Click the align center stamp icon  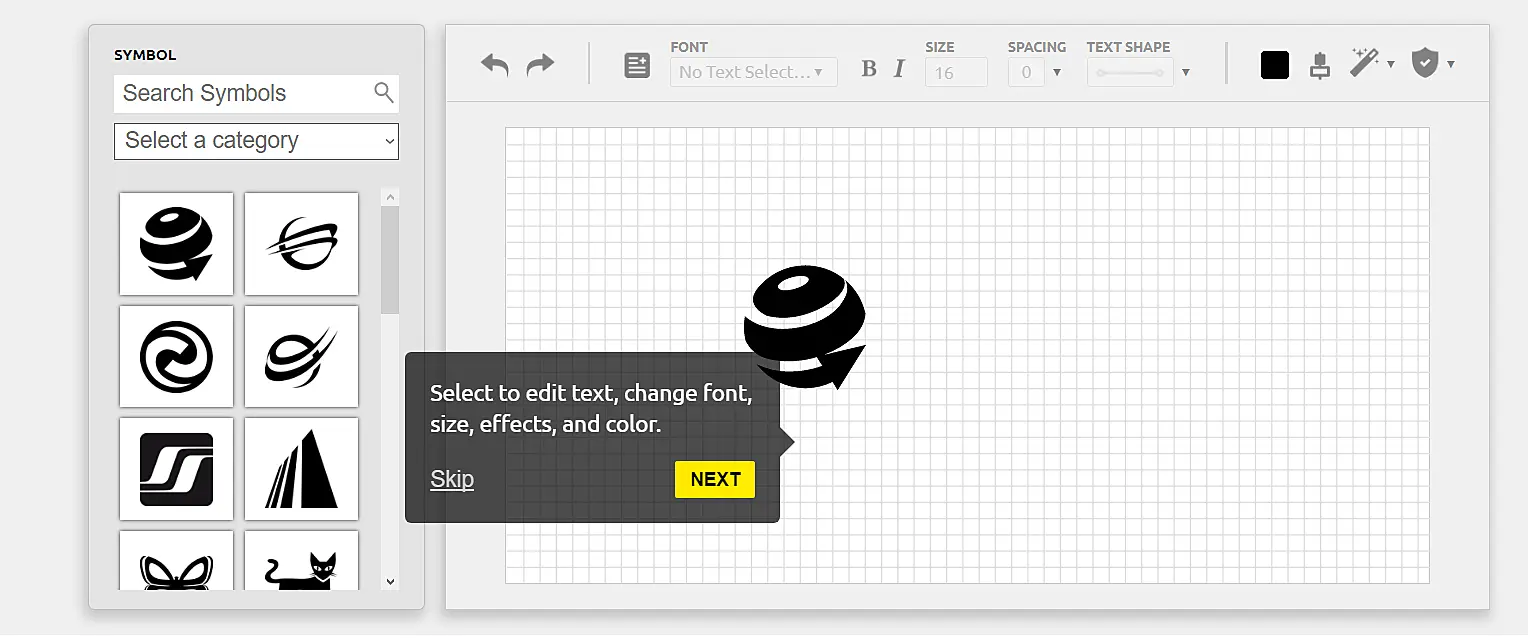(x=1320, y=66)
